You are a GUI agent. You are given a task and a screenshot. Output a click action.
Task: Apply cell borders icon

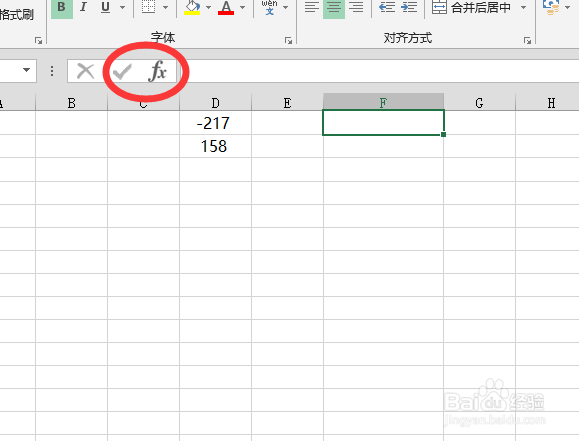click(x=148, y=7)
